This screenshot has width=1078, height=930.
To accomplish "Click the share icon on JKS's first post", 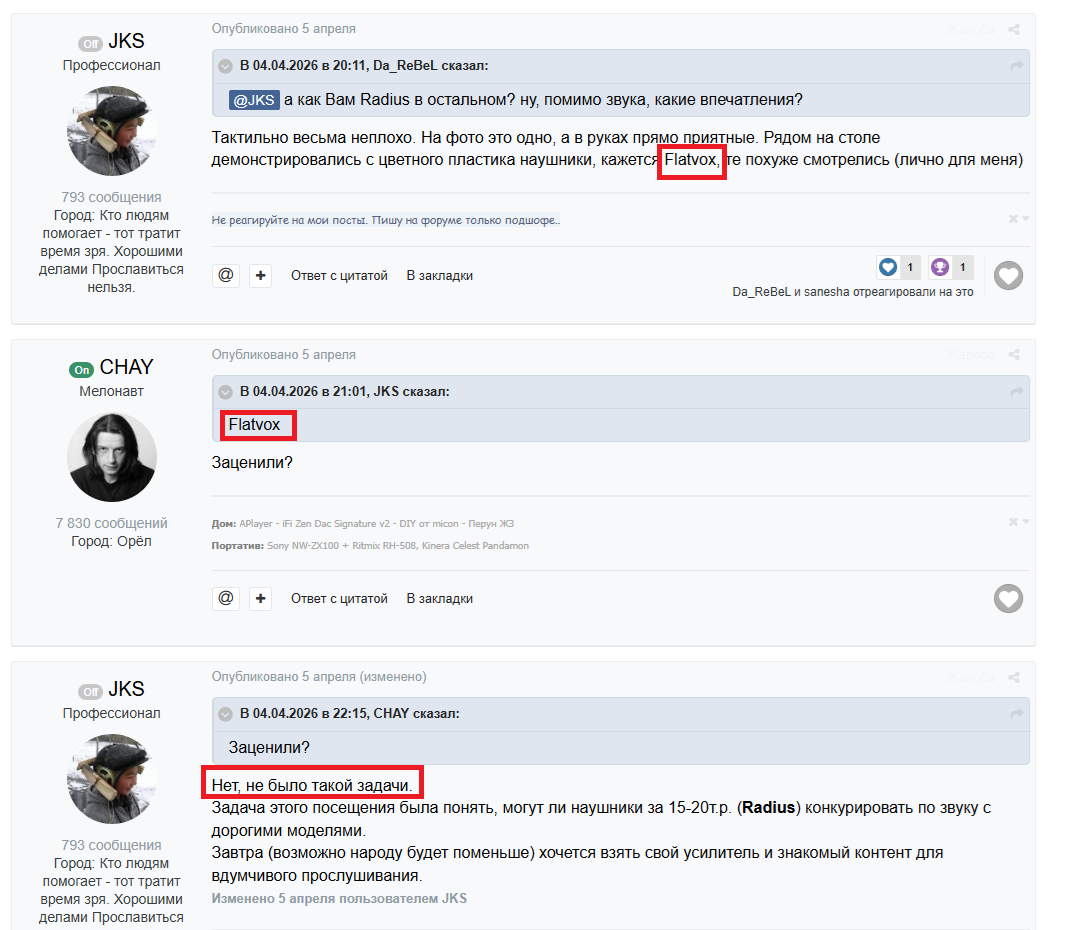I will (1014, 30).
